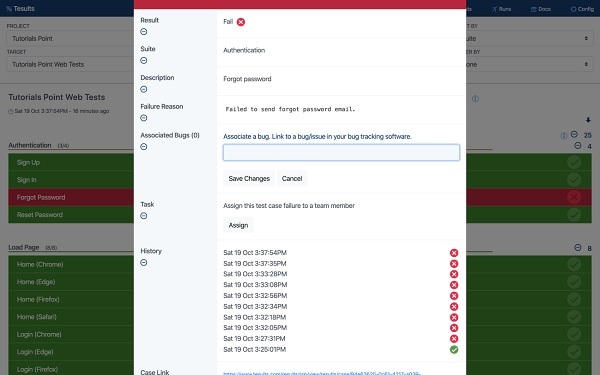
Task: Collapse the History section minus icon
Action: coord(143,262)
